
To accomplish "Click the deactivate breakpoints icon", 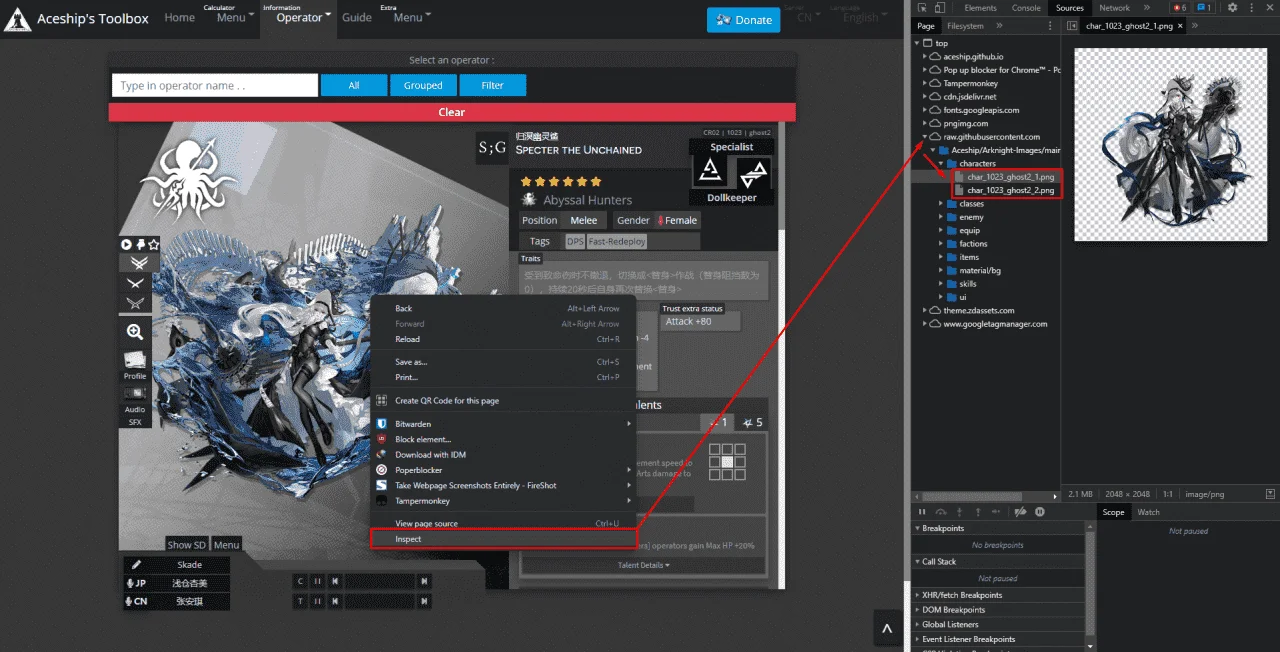I will click(1020, 512).
